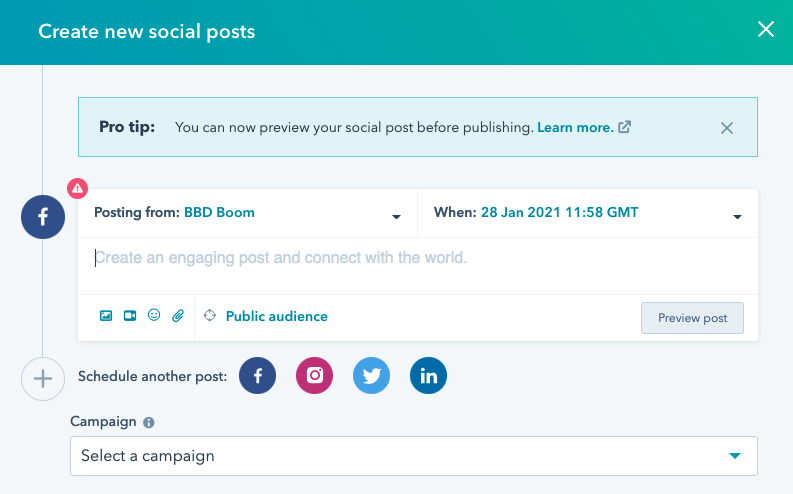Expand the Select a campaign dropdown

tap(414, 456)
